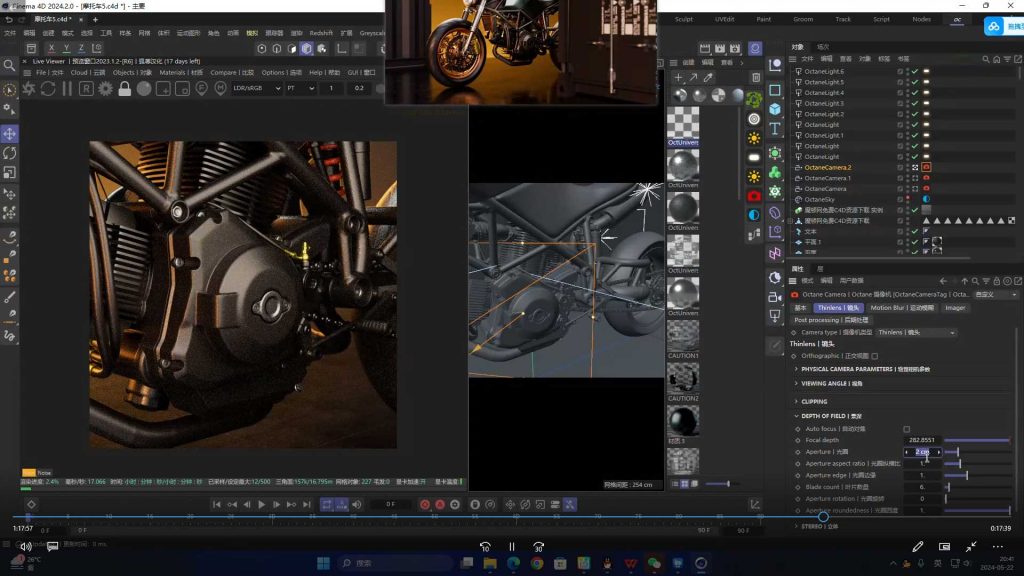Pause the Live Viewer render

pyautogui.click(x=66, y=88)
